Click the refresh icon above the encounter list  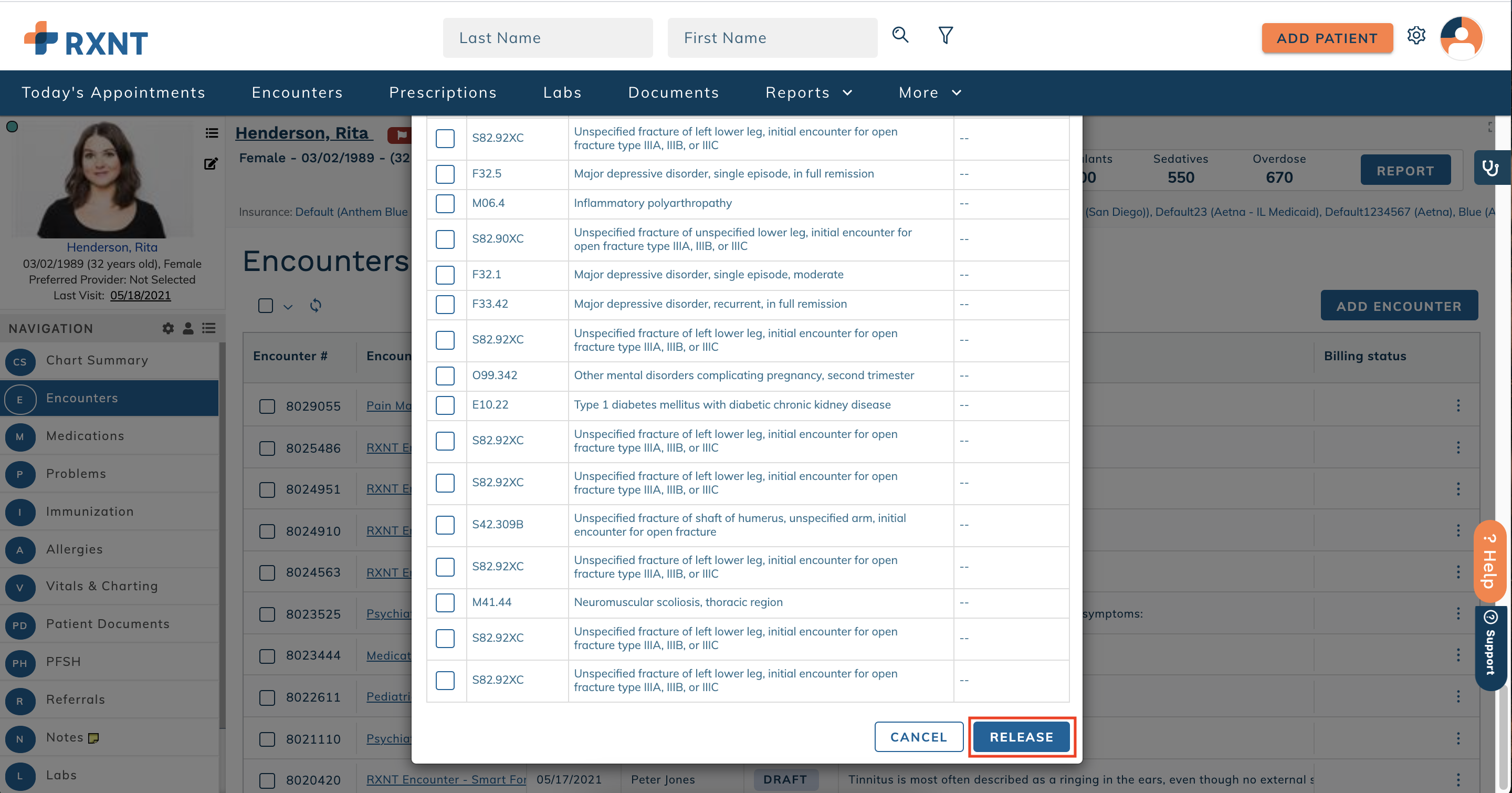point(315,305)
